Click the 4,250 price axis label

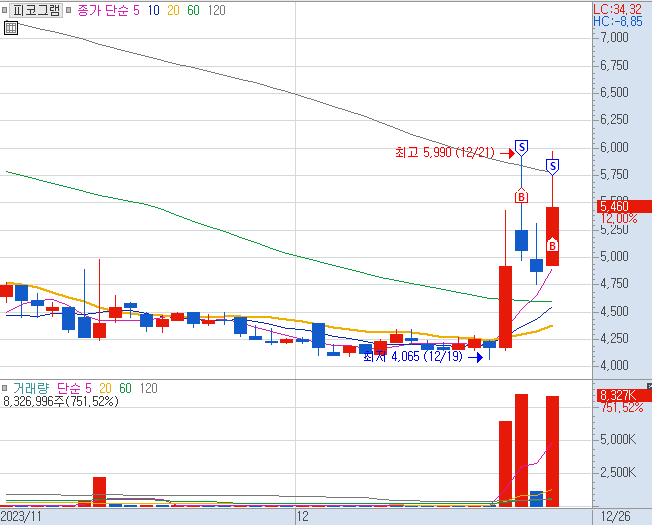pos(614,338)
